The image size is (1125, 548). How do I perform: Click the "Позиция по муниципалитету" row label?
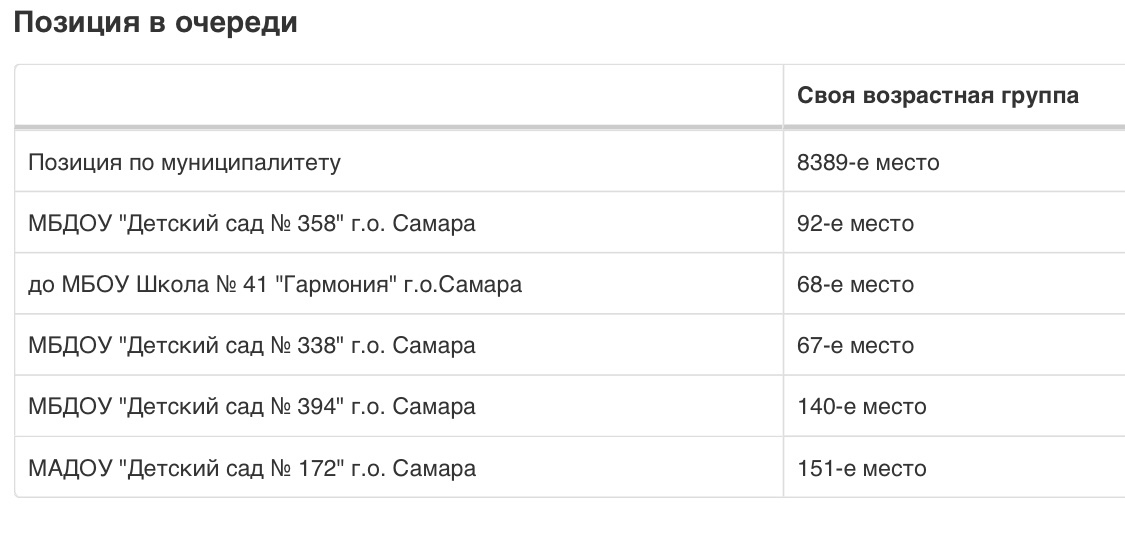click(x=184, y=163)
